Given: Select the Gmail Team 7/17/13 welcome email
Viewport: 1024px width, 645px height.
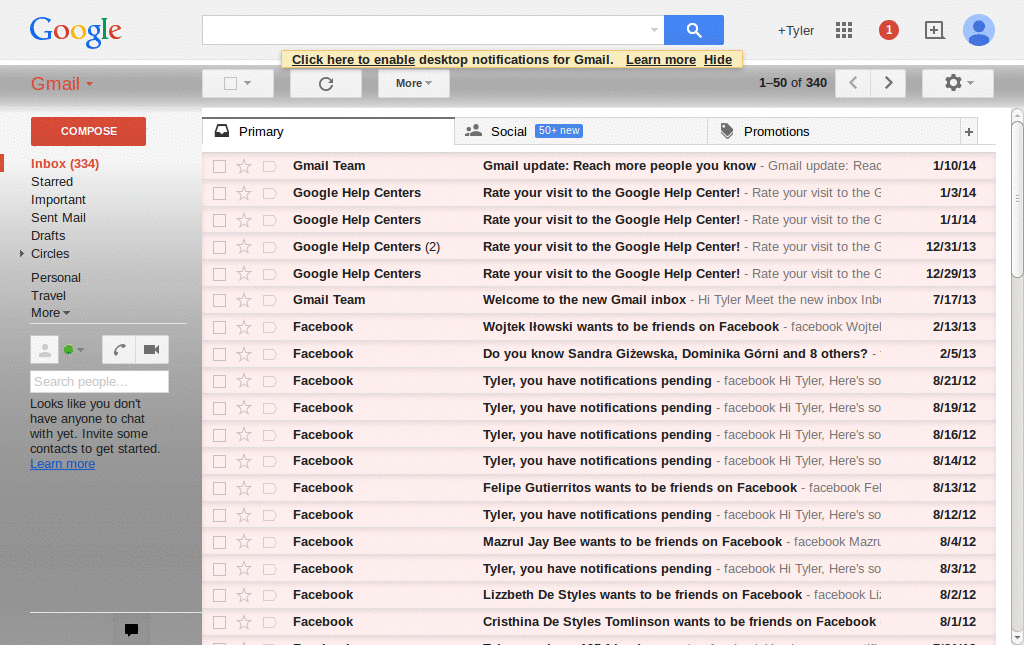Looking at the screenshot, I should coord(219,301).
